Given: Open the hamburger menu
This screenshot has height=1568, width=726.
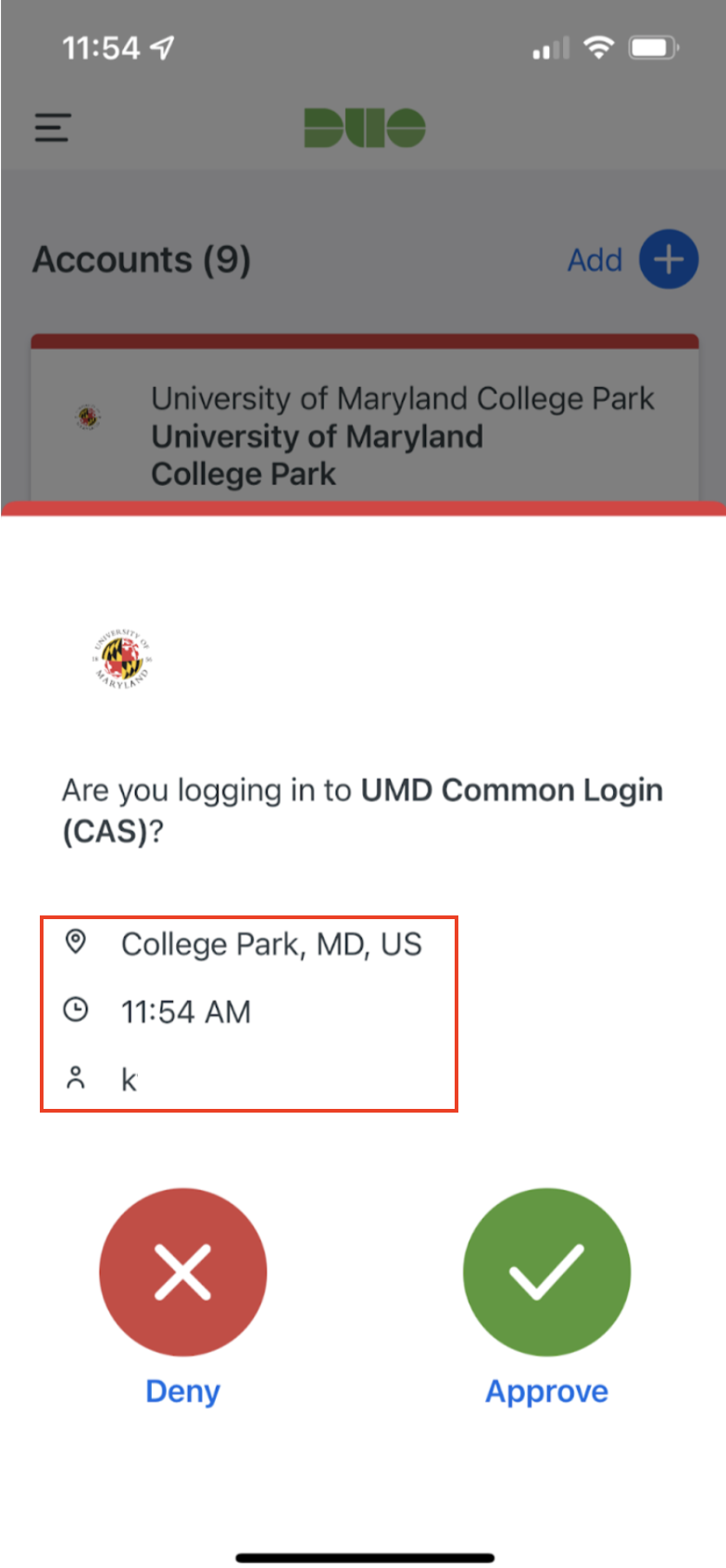Looking at the screenshot, I should click(52, 127).
